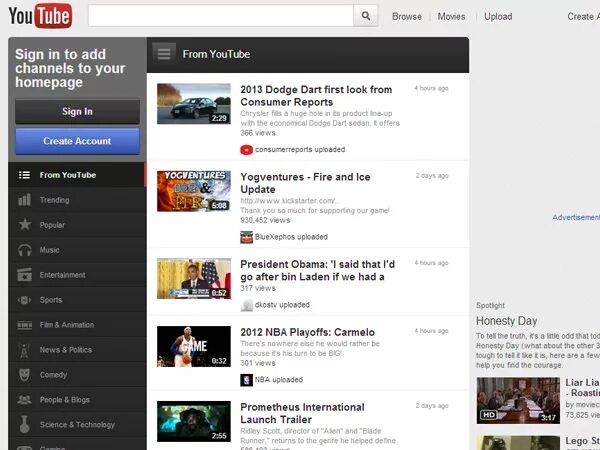Open the "2013 Dodge Dart first look" title
600x450 pixels.
[x=316, y=96]
